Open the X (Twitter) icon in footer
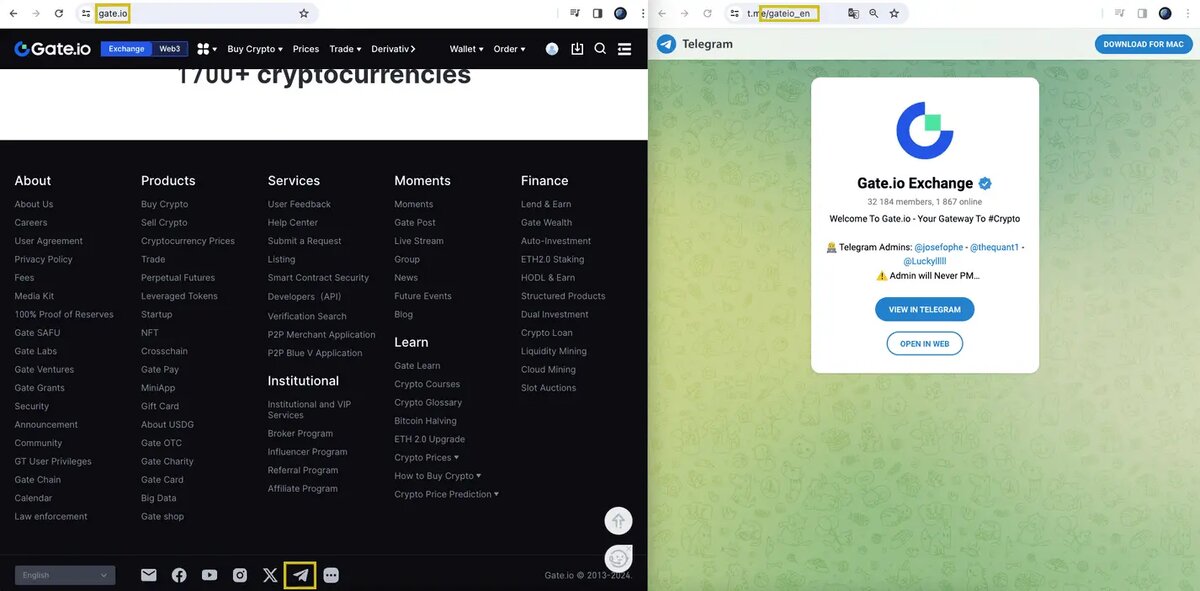The image size is (1200, 591). coord(270,575)
